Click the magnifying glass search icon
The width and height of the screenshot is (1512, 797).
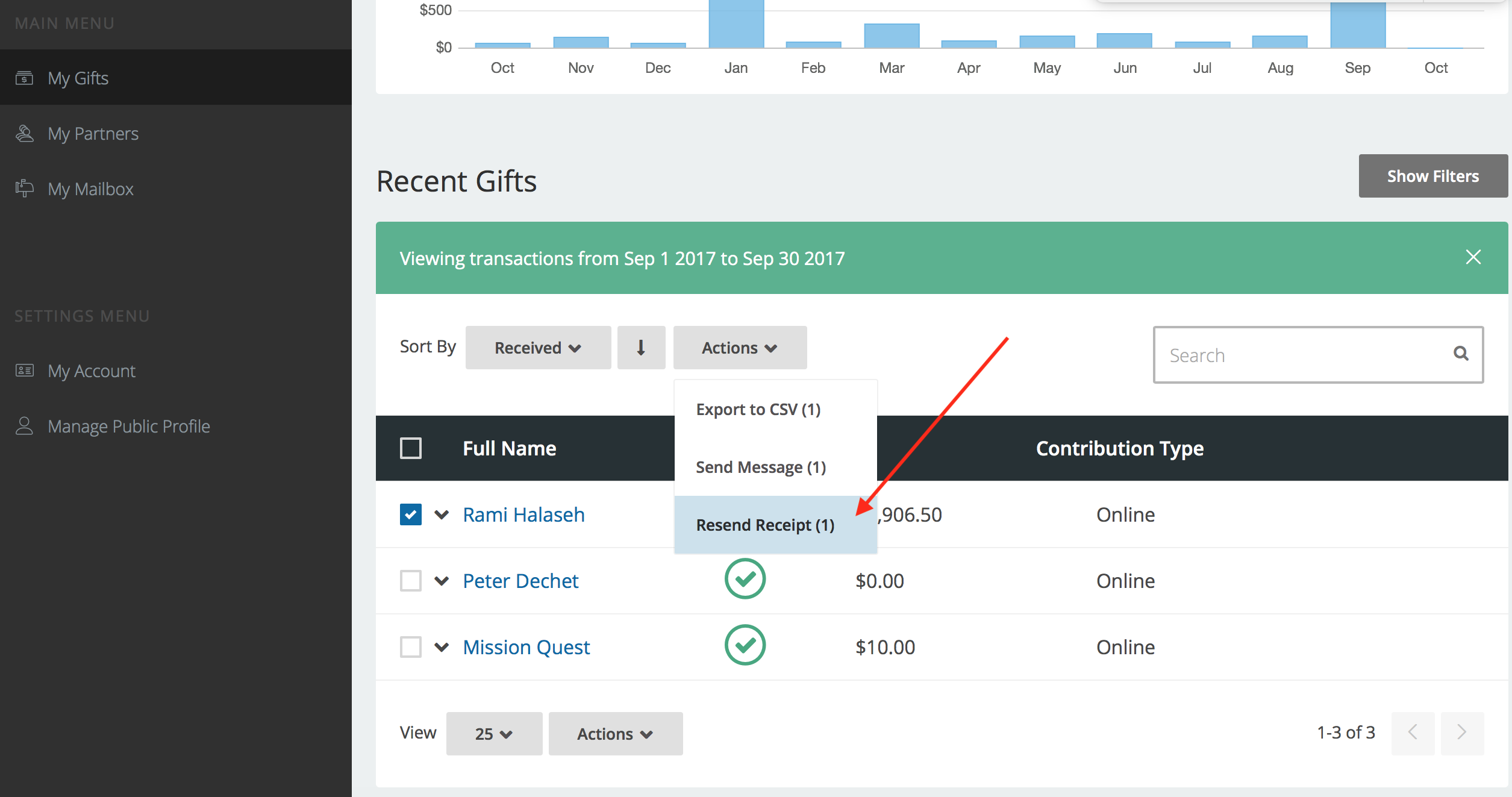[1461, 354]
